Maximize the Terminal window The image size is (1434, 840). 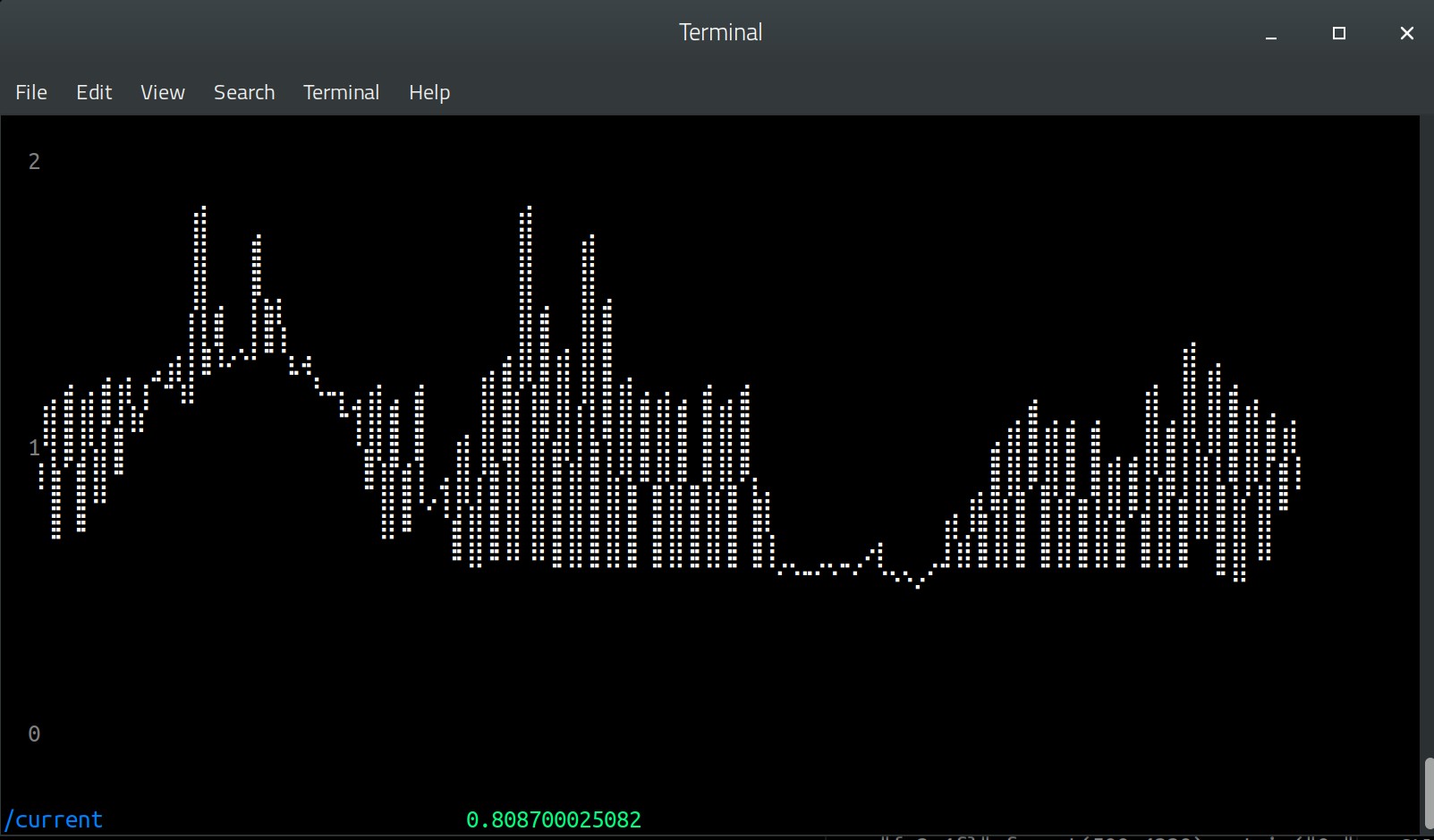tap(1338, 33)
